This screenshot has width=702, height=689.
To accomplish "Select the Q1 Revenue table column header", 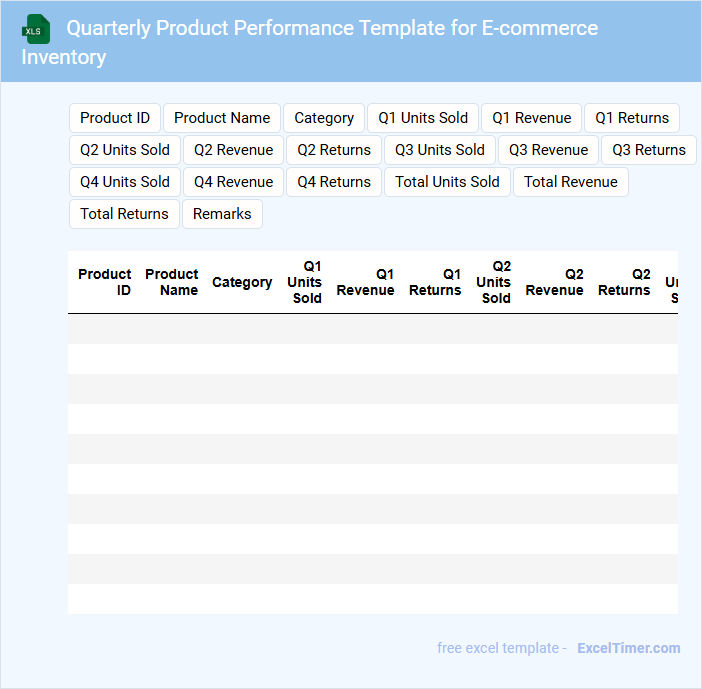I will [x=365, y=282].
